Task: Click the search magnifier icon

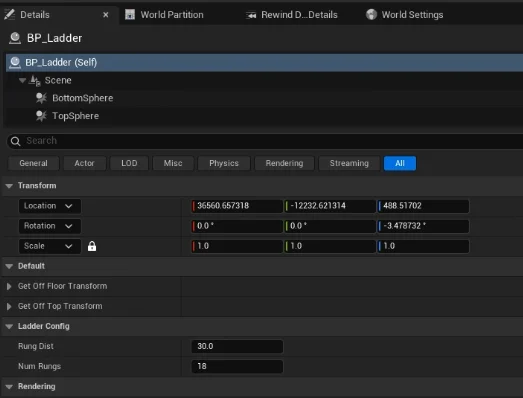Action: (15, 141)
